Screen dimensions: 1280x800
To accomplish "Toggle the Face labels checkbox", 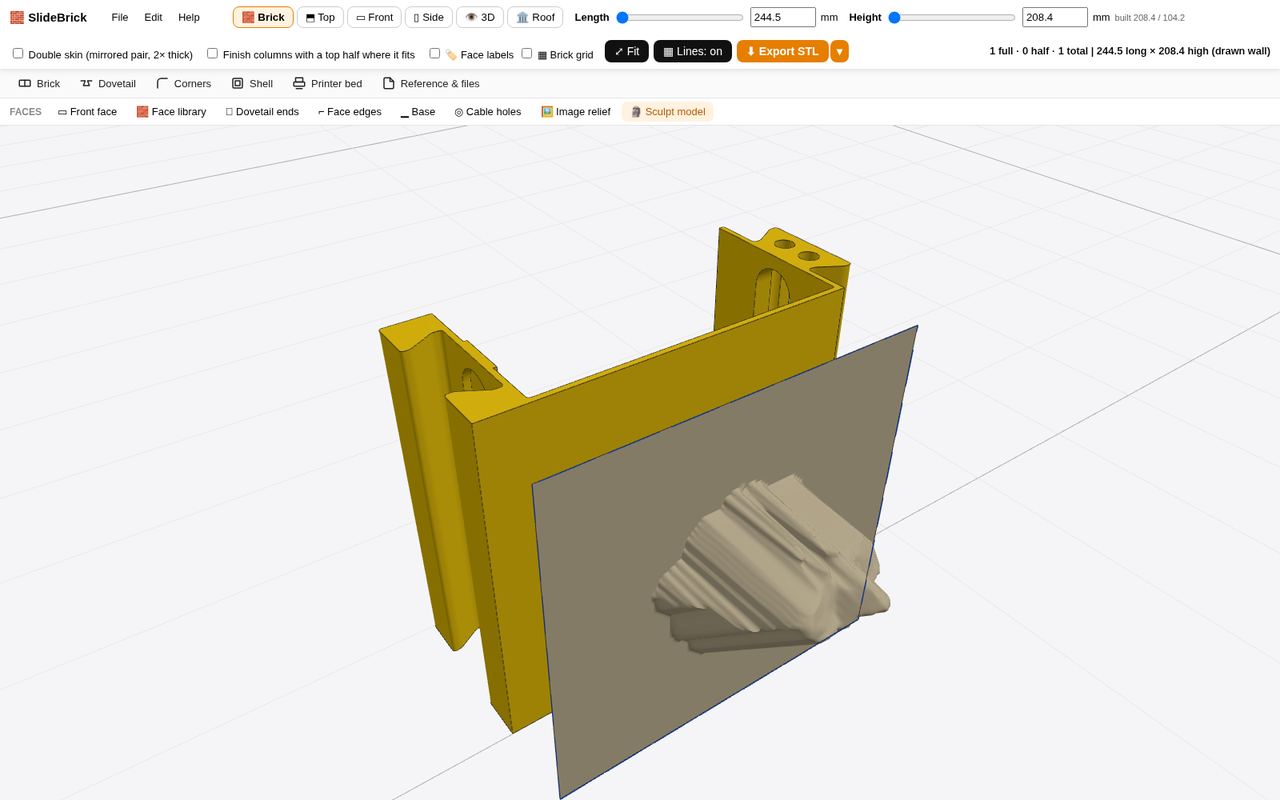I will coord(434,53).
